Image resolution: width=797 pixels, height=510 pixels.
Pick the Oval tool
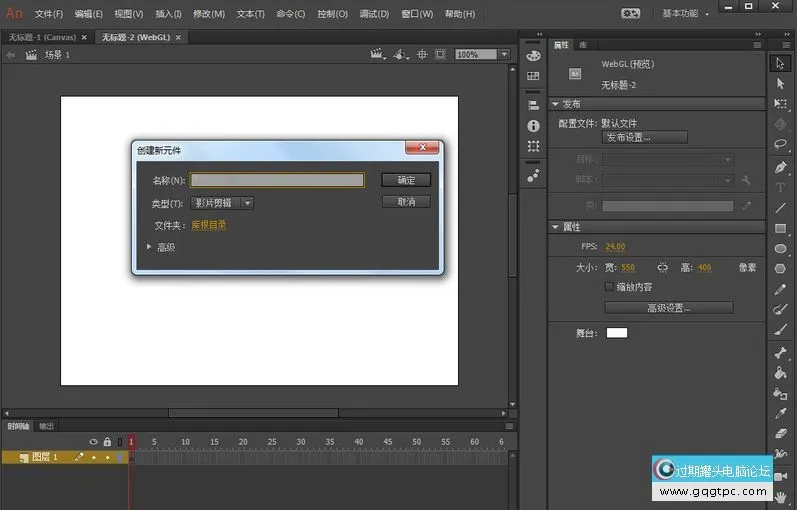pyautogui.click(x=781, y=249)
